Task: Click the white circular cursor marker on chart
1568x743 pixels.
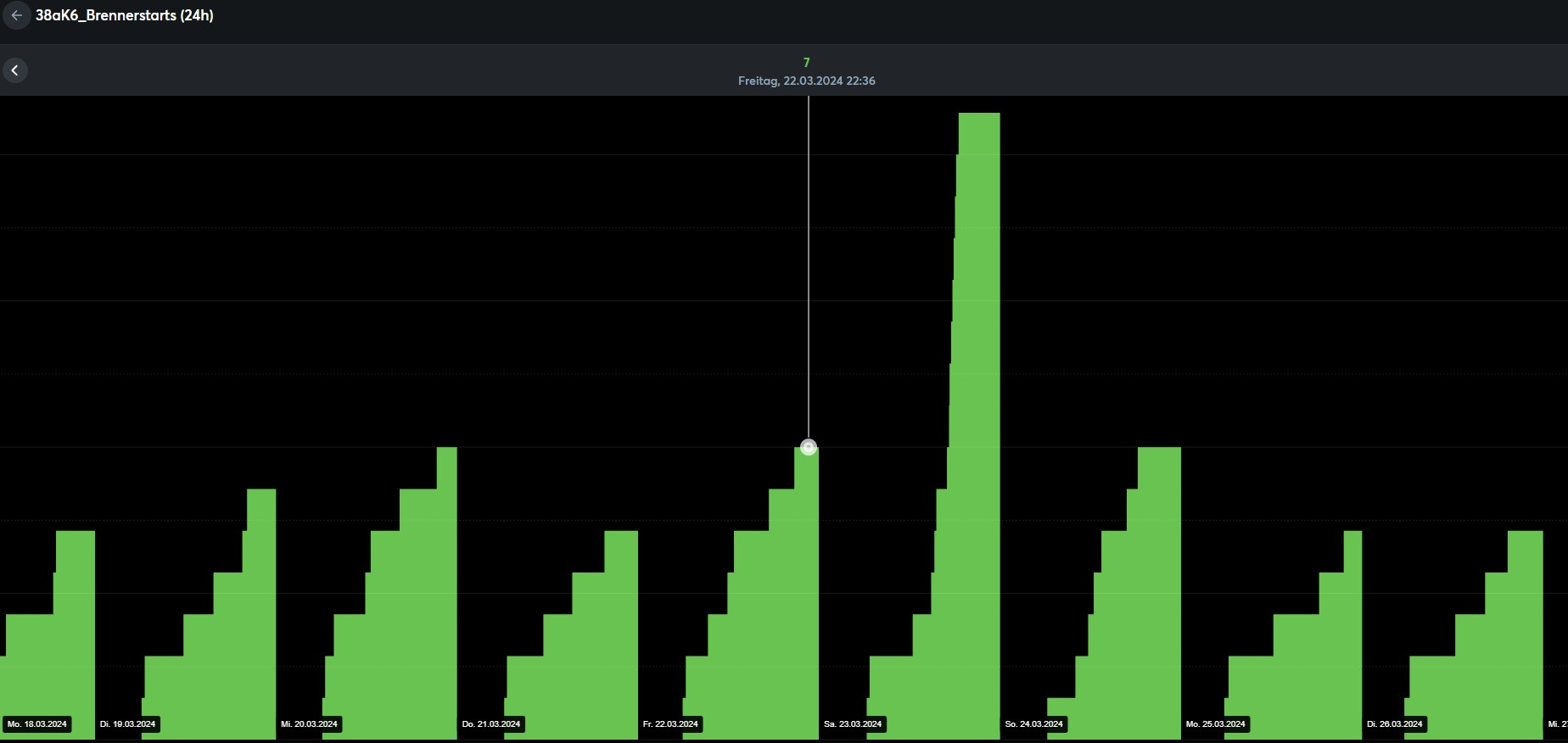Action: tap(809, 448)
